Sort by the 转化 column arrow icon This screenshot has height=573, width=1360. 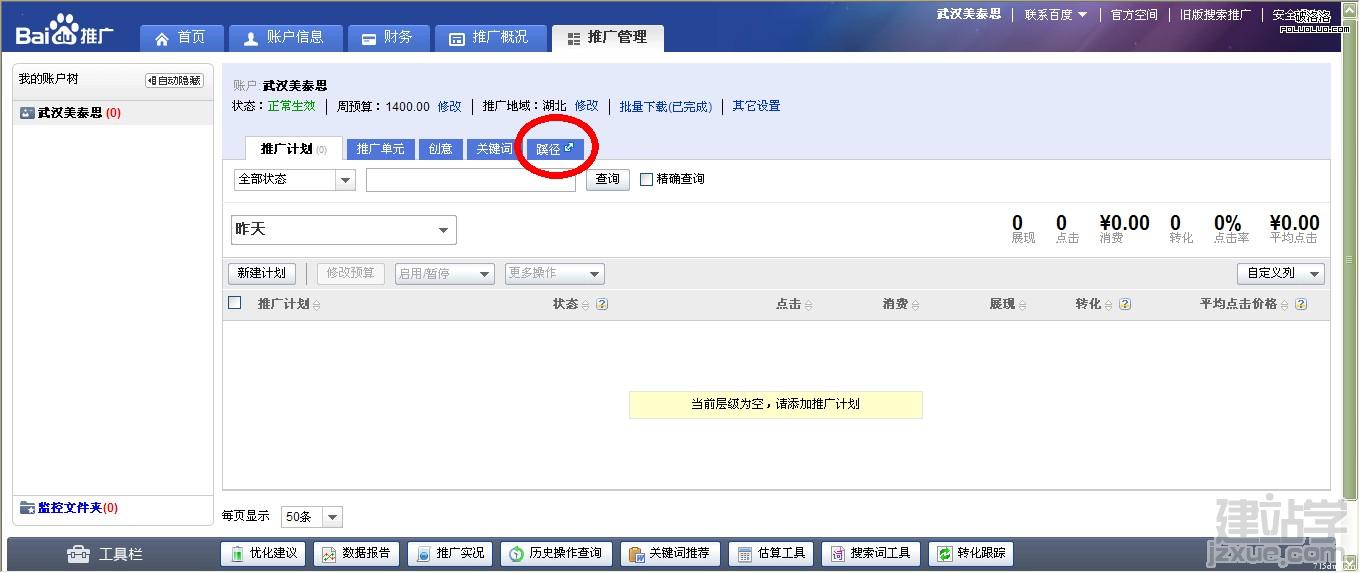(1109, 305)
